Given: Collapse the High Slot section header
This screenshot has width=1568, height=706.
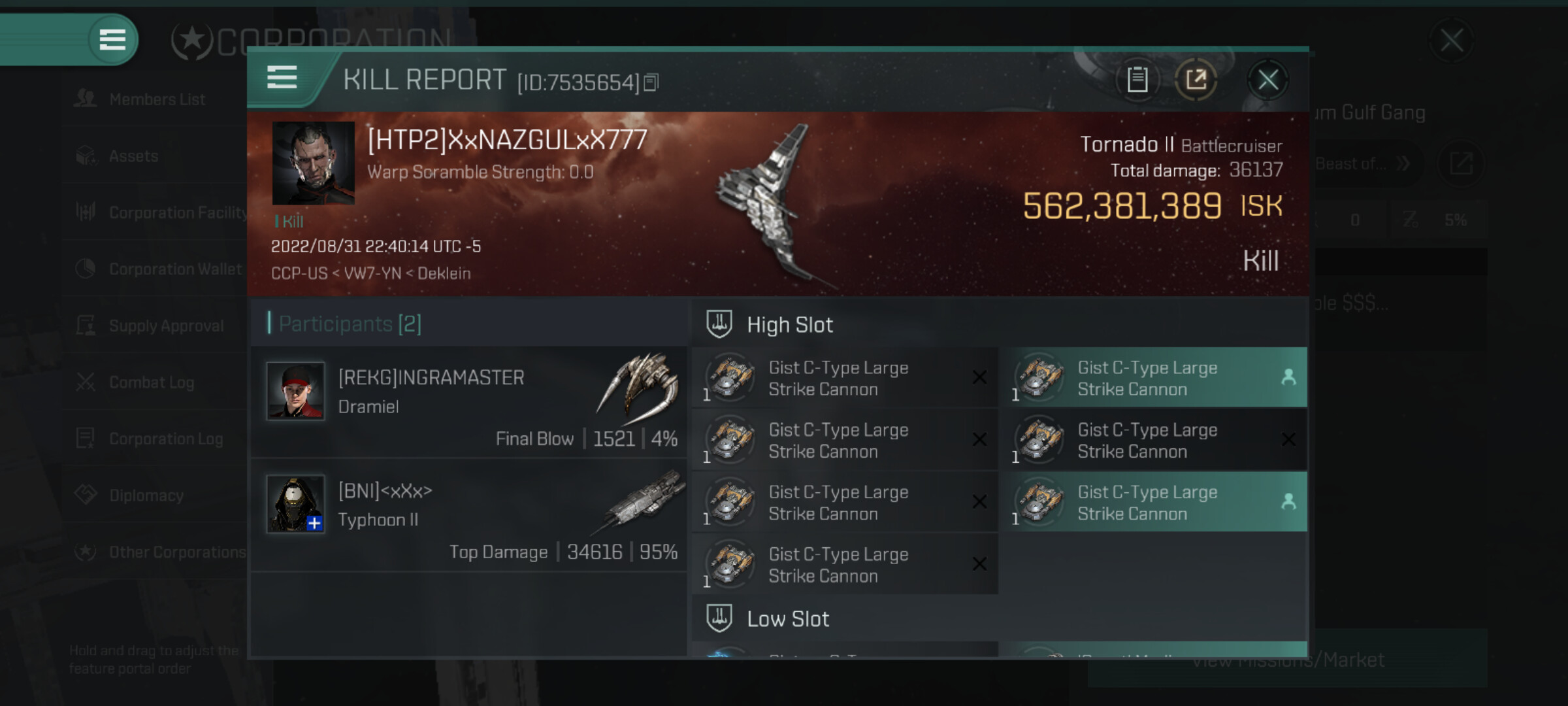Looking at the screenshot, I should pos(1000,324).
